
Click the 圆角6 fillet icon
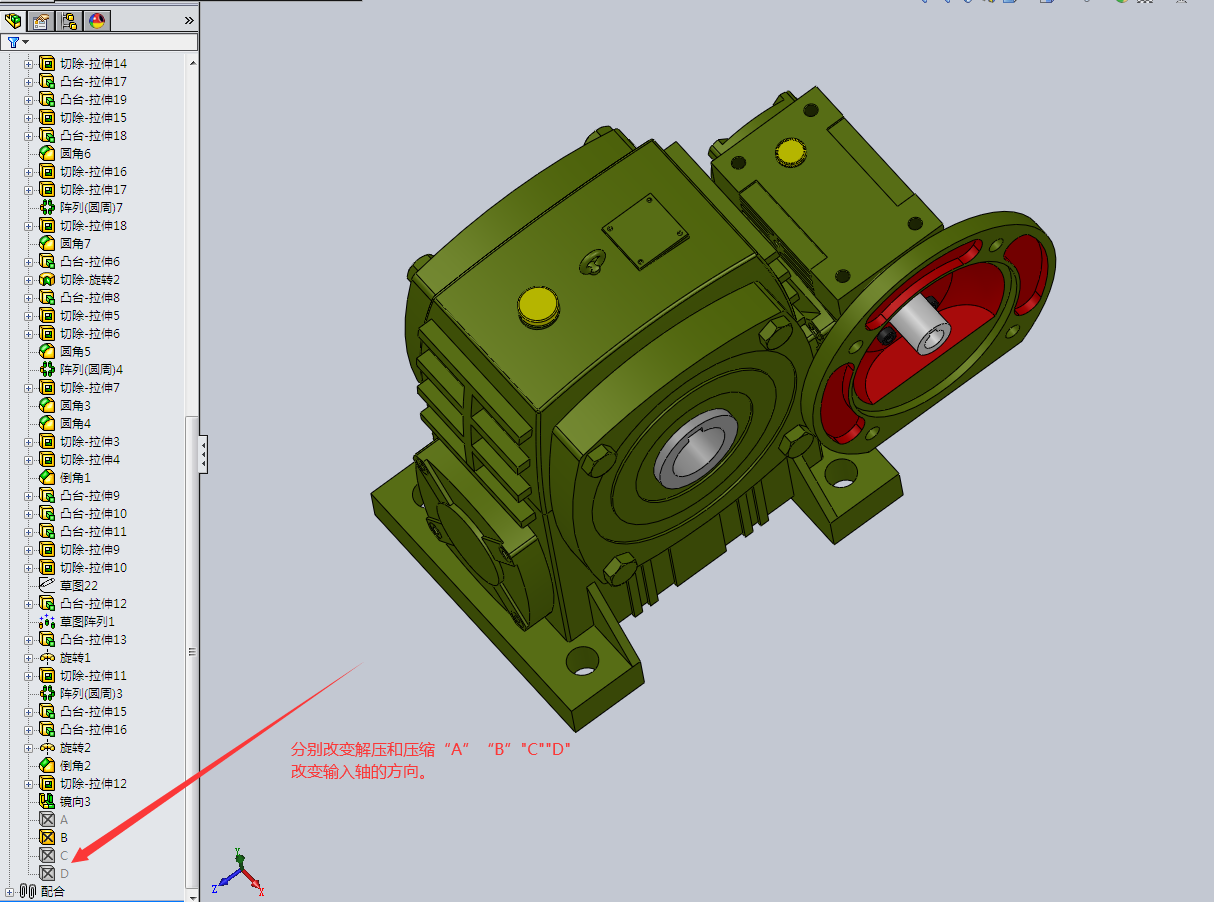tap(47, 154)
